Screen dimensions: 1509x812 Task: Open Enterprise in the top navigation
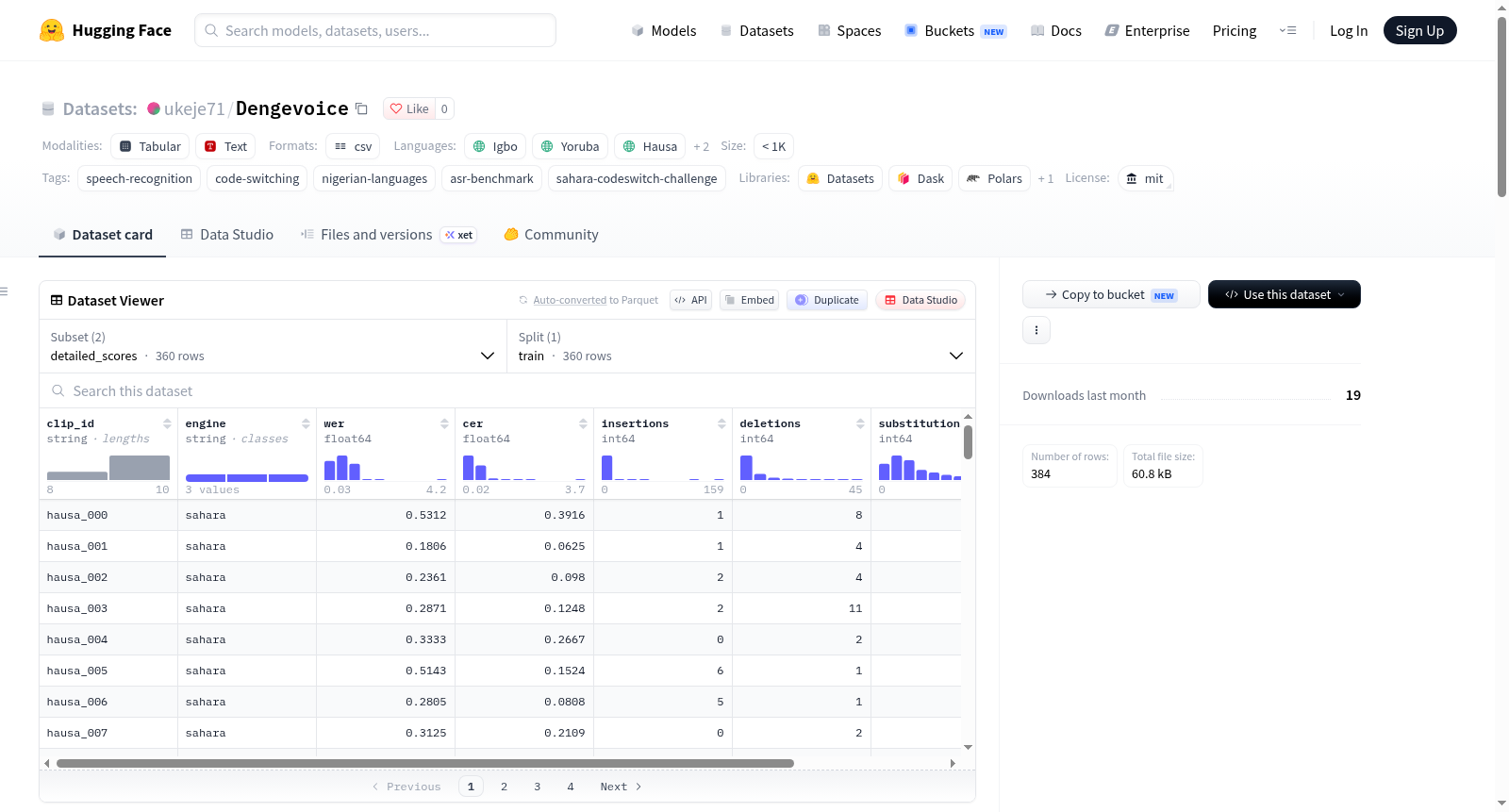[x=1147, y=30]
